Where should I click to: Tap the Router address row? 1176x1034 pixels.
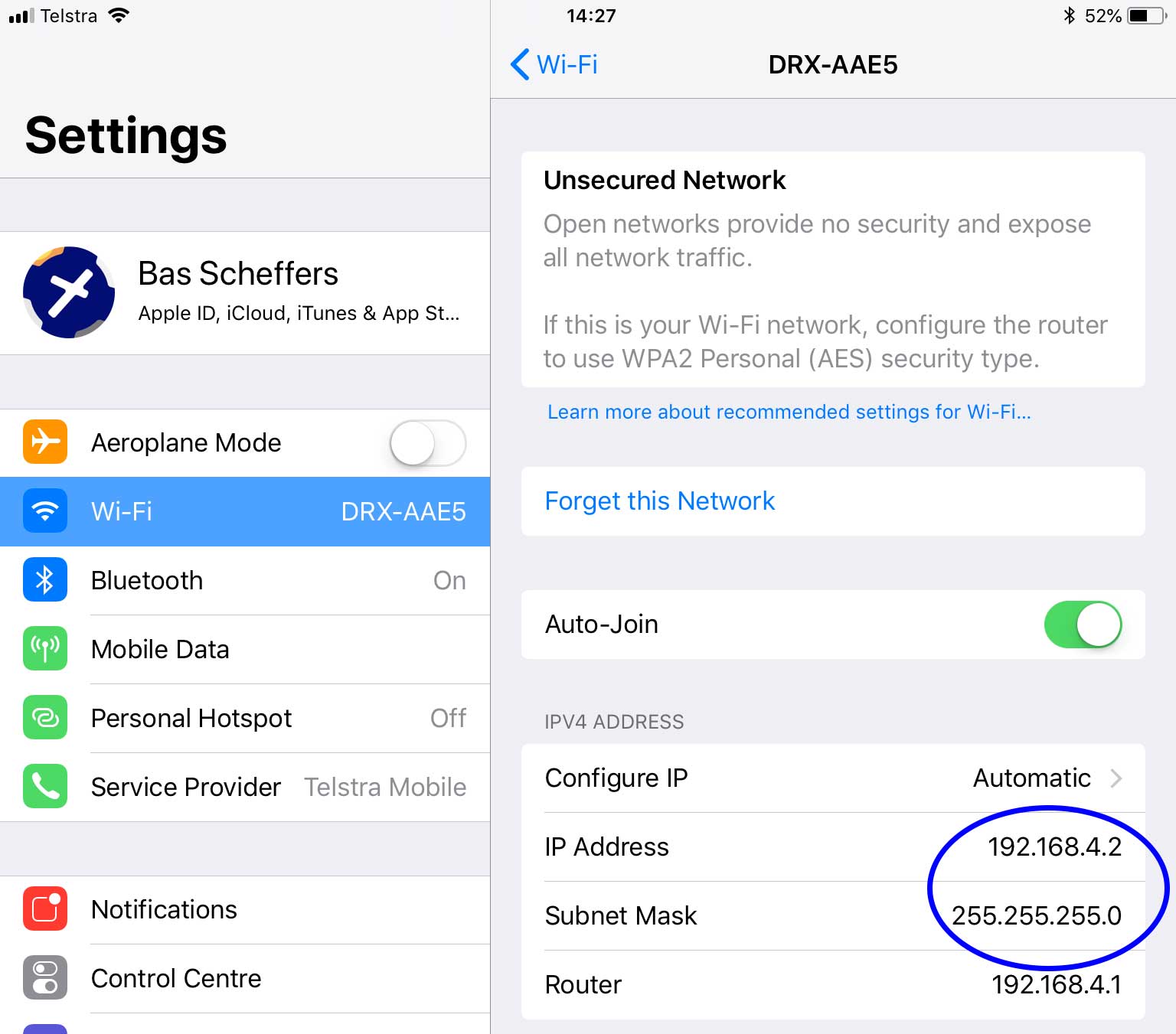pyautogui.click(x=833, y=984)
